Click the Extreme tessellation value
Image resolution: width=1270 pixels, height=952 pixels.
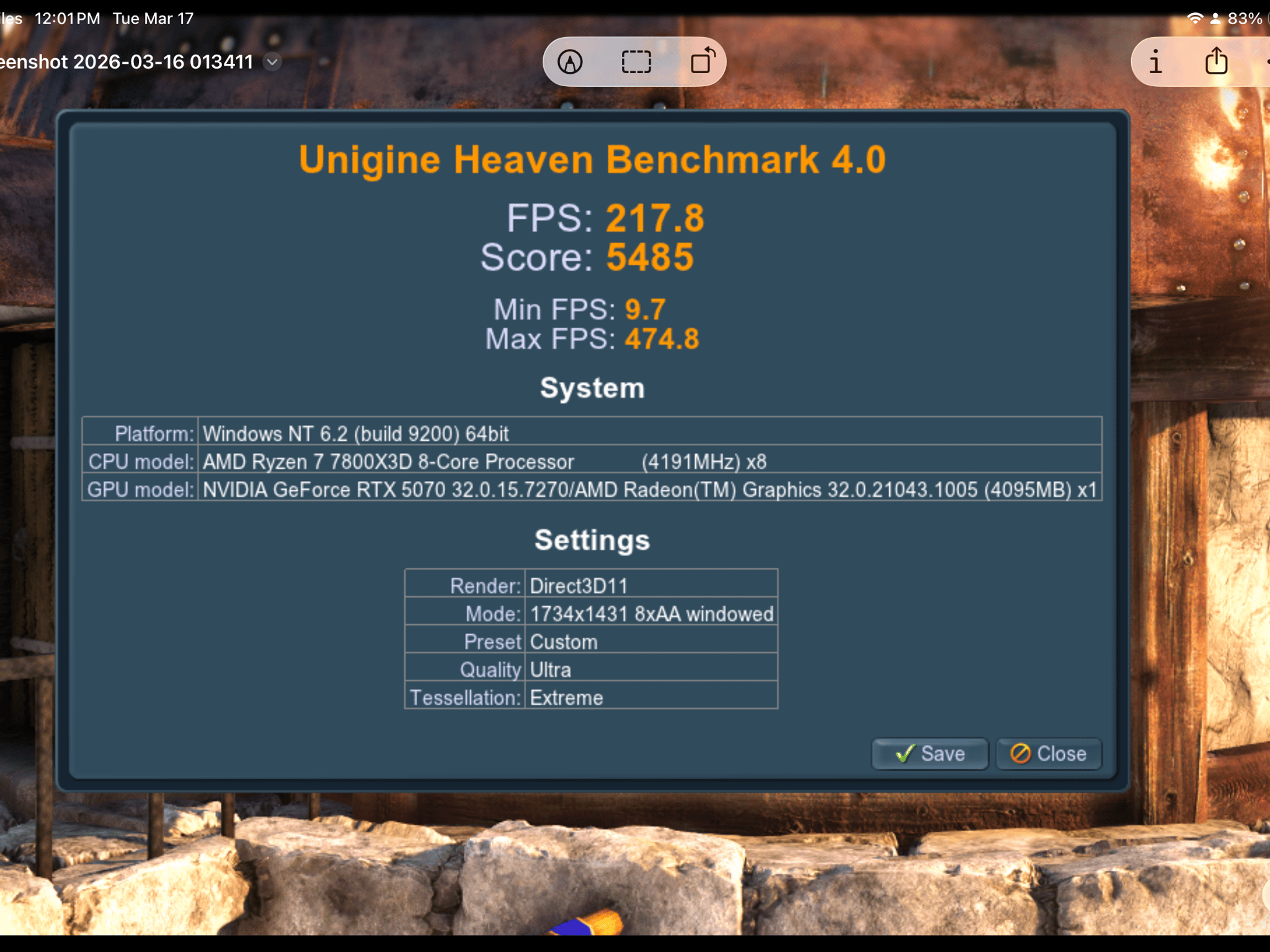(651, 696)
